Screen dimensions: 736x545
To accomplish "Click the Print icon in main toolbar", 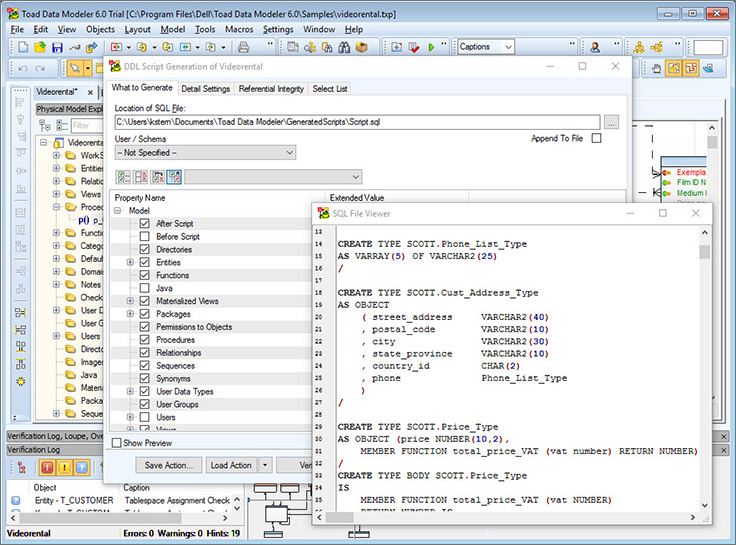I will coord(243,47).
